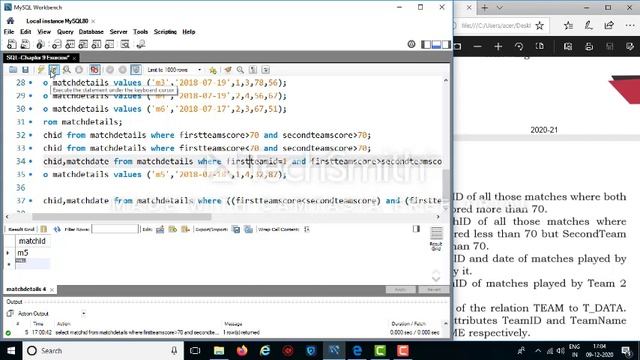Select the Result Grid view button

coord(436,238)
